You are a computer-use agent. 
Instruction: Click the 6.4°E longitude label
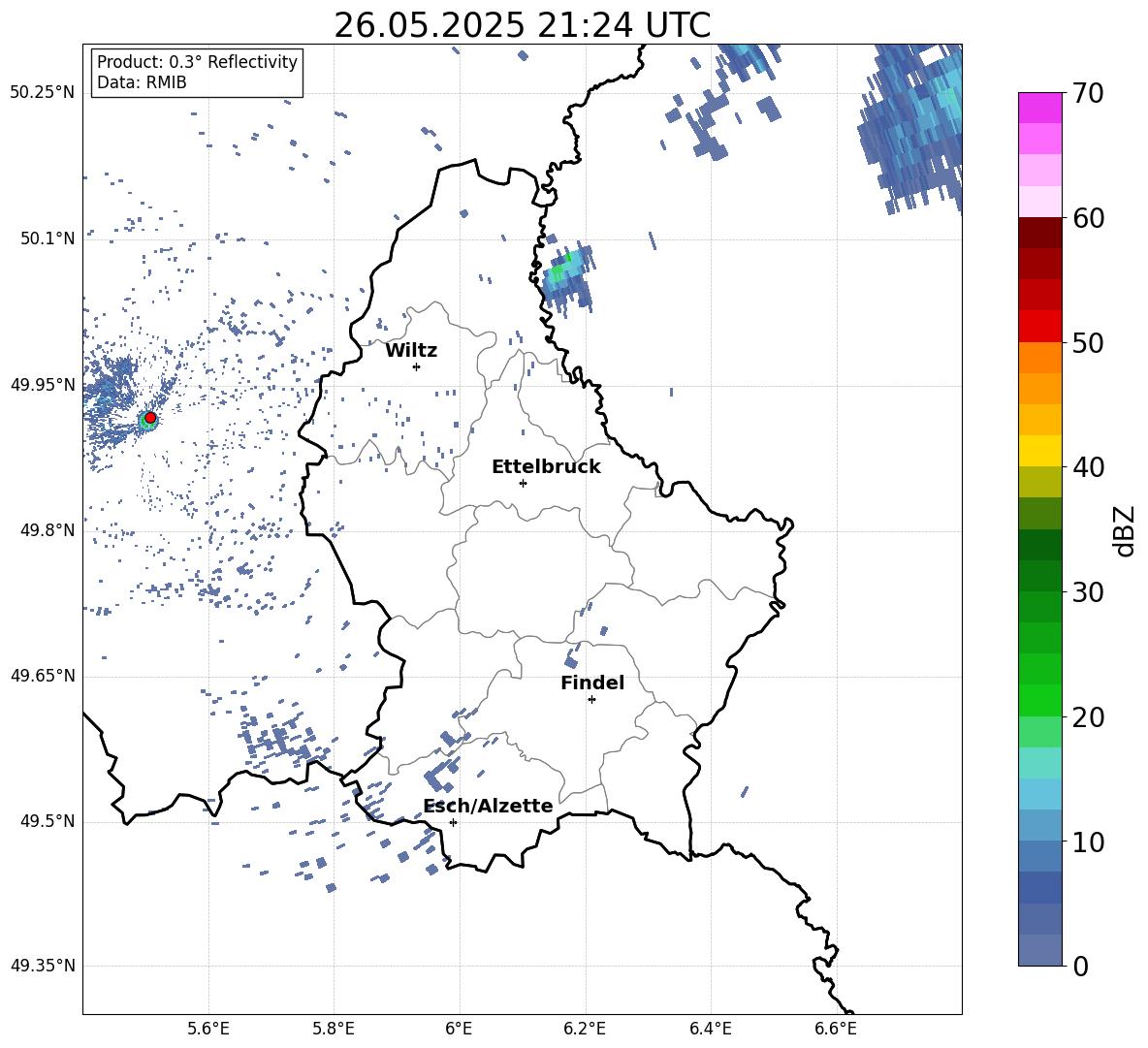pyautogui.click(x=710, y=1029)
